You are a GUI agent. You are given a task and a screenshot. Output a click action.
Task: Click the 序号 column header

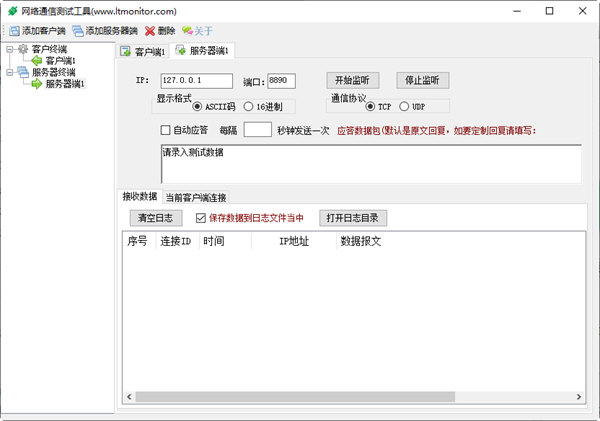pyautogui.click(x=140, y=241)
